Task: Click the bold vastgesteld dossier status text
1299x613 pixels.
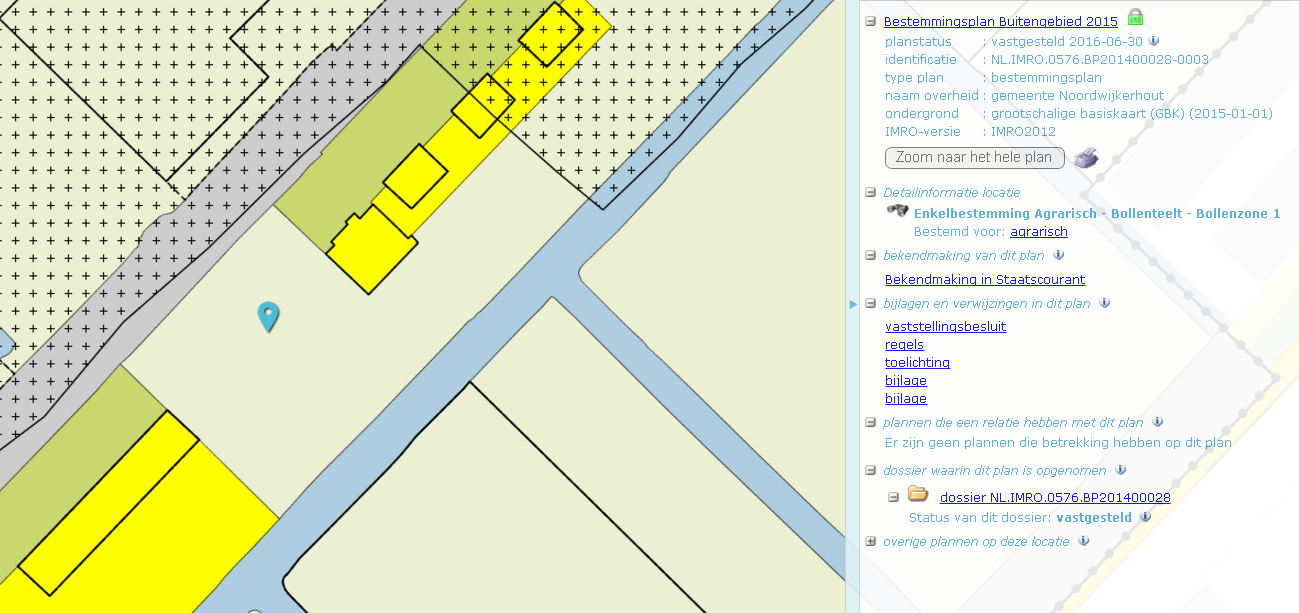Action: pyautogui.click(x=1094, y=517)
